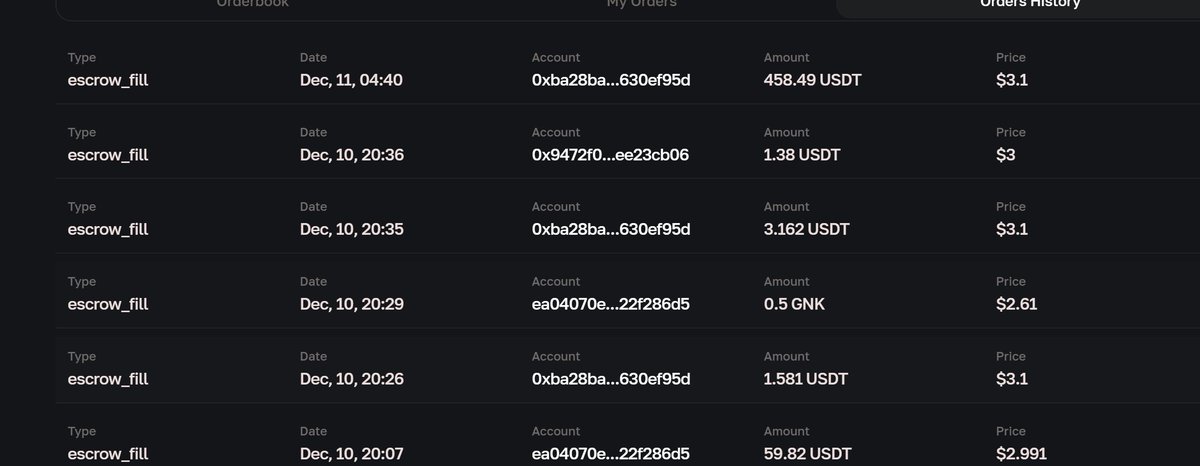Image resolution: width=1200 pixels, height=466 pixels.
Task: Click the amount 458.49 USDT
Action: [x=814, y=80]
